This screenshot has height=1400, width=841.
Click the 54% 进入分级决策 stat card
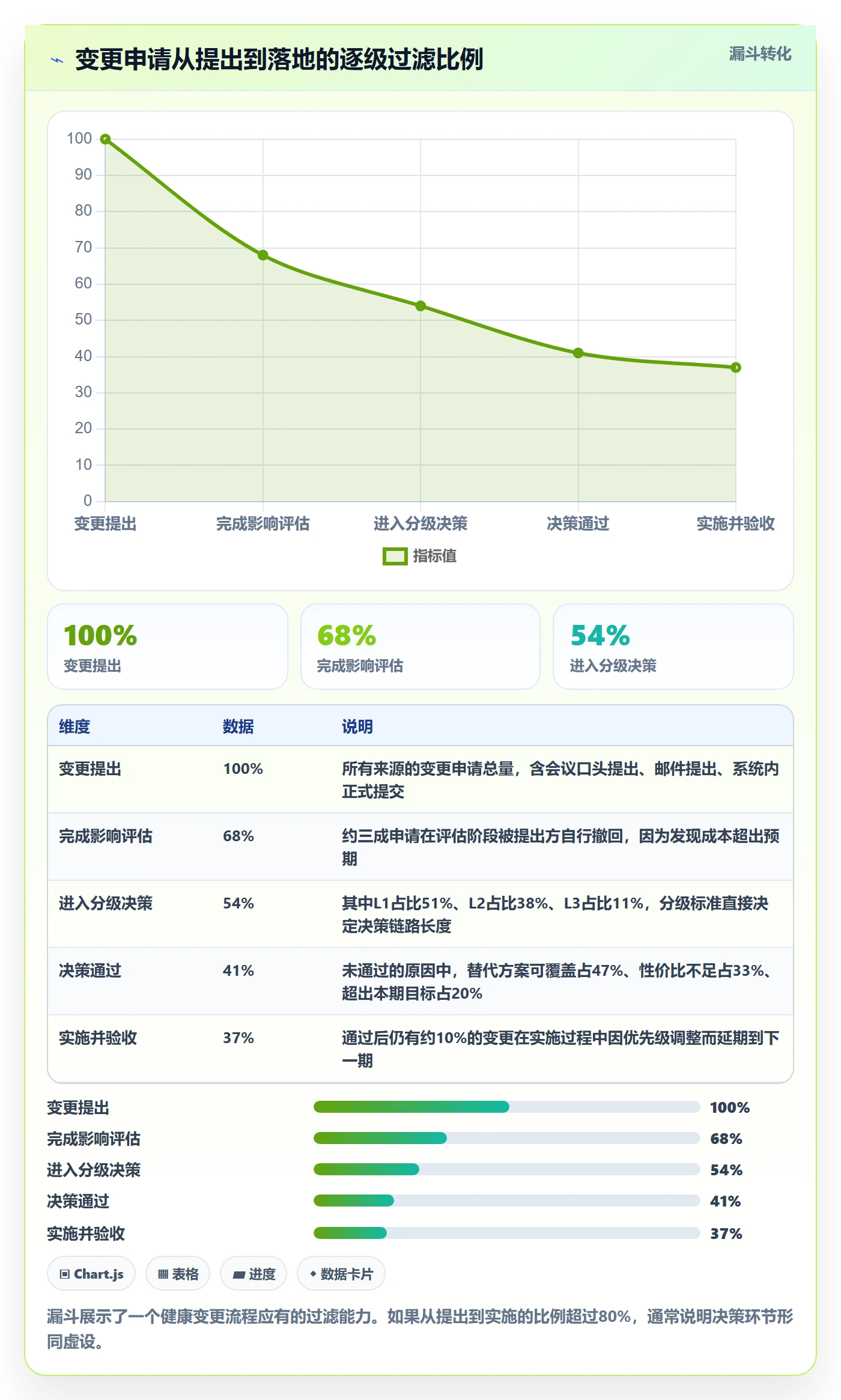pyautogui.click(x=673, y=647)
